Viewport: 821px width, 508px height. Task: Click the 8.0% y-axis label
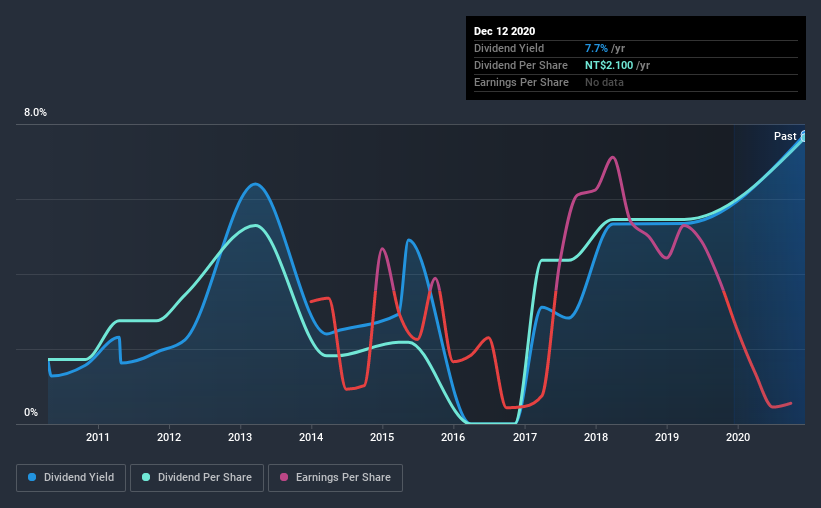click(x=35, y=113)
